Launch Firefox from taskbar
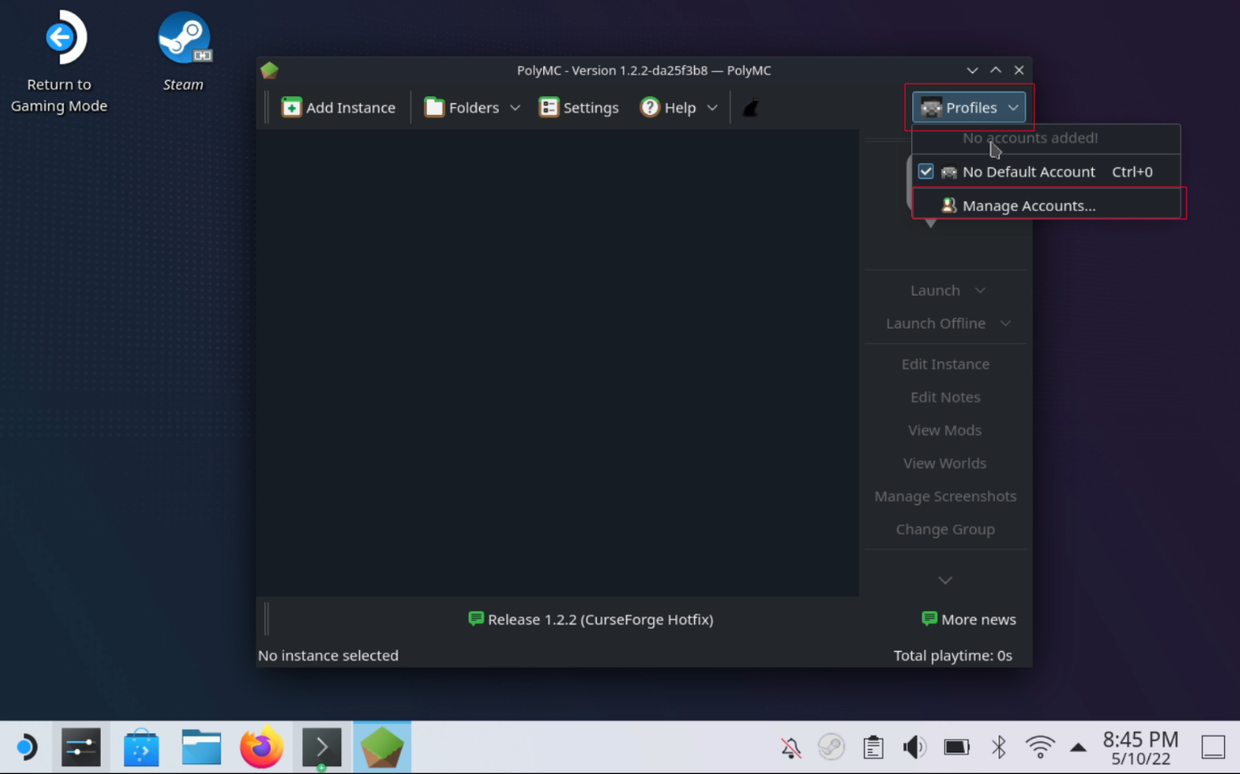 (262, 747)
